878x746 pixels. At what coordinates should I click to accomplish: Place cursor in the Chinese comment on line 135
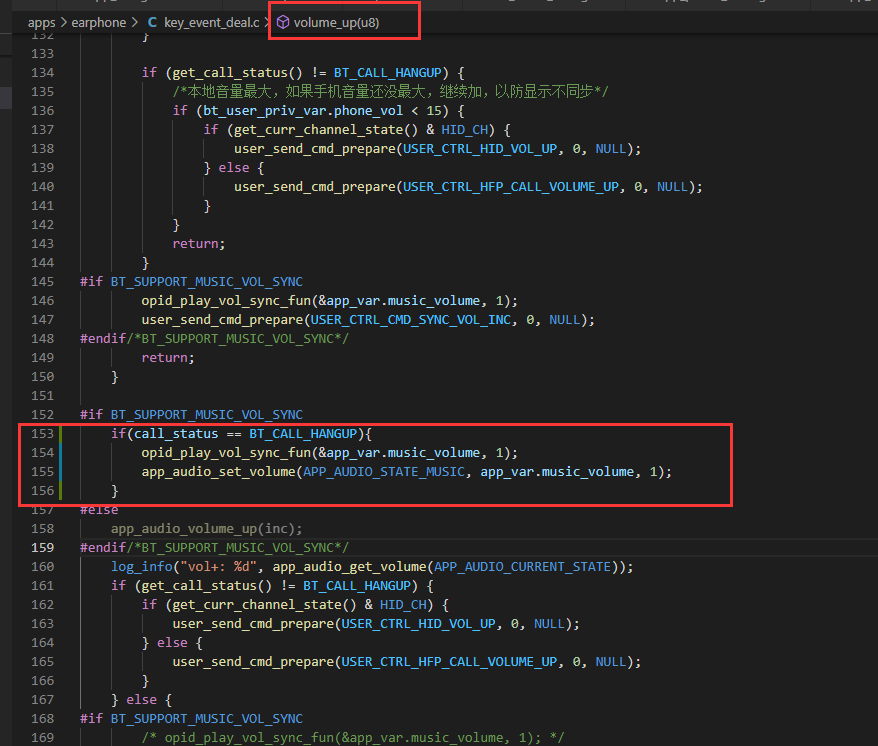pos(390,91)
